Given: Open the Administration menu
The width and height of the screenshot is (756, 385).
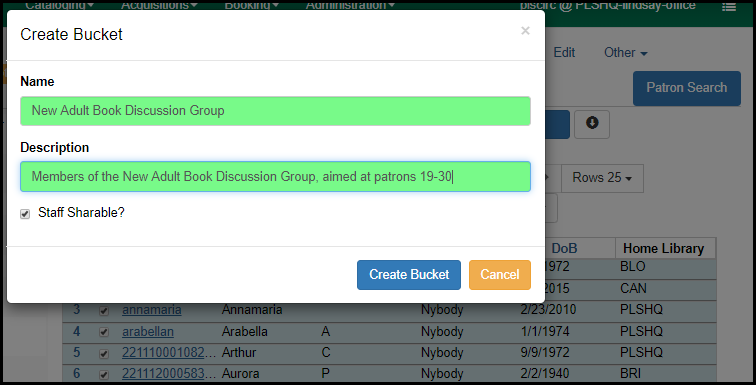Looking at the screenshot, I should click(350, 5).
